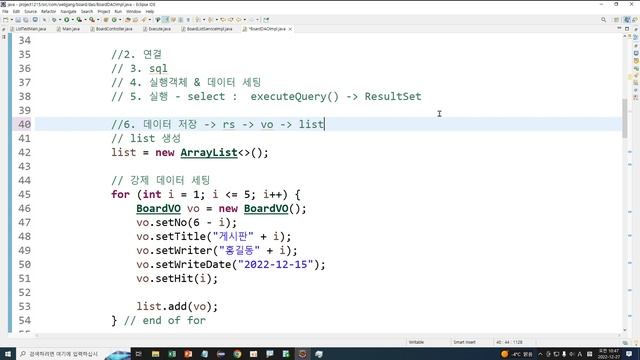
Task: Open the Run menu
Action: point(118,11)
